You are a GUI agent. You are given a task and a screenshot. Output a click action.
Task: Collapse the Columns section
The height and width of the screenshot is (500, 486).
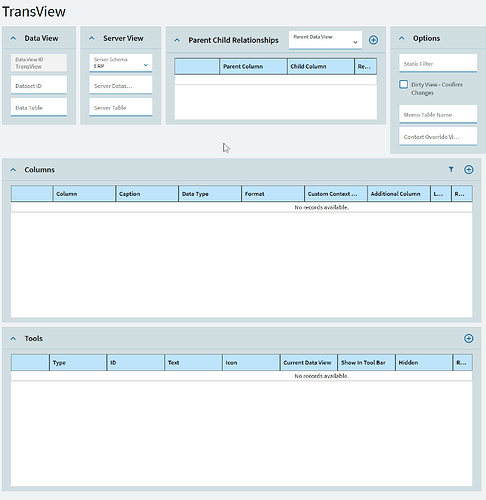click(13, 170)
